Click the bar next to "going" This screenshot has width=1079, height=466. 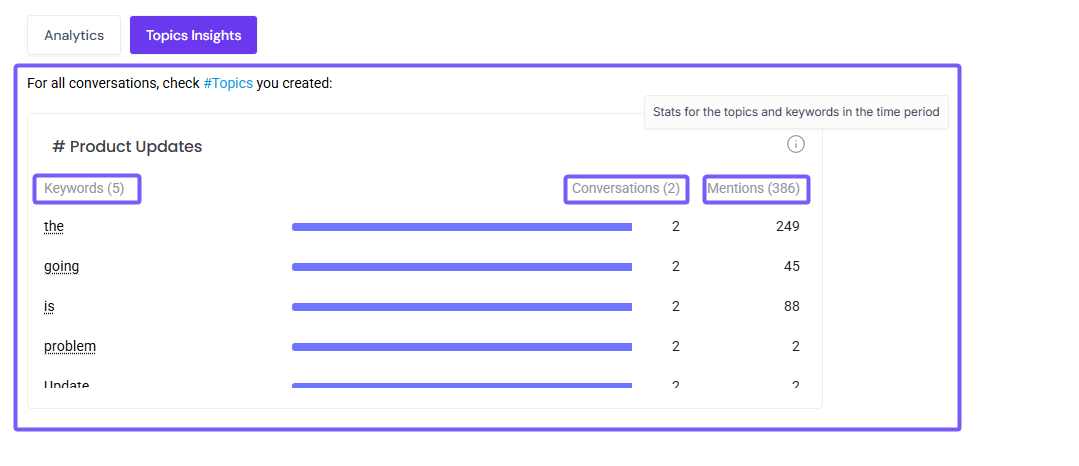461,267
